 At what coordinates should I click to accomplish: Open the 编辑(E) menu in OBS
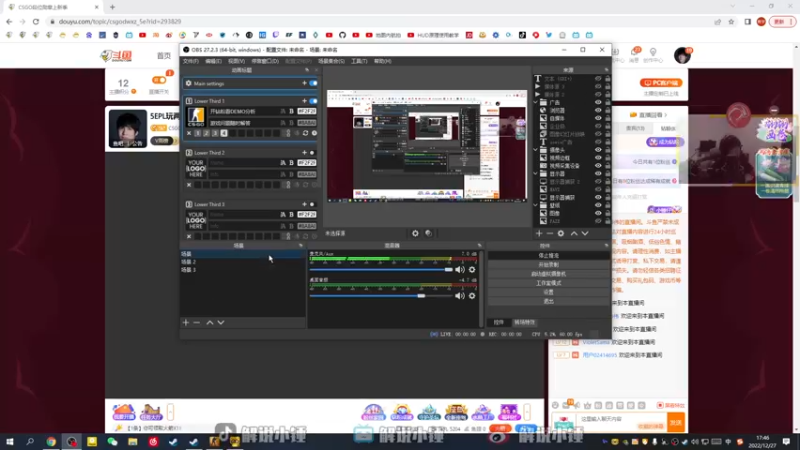[213, 61]
